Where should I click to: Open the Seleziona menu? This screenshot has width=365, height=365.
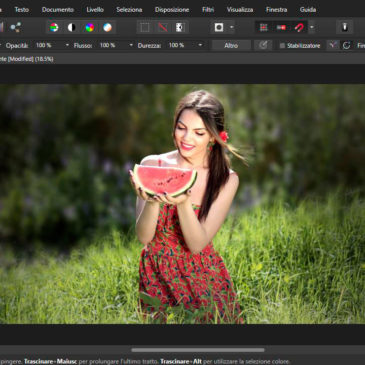click(129, 10)
